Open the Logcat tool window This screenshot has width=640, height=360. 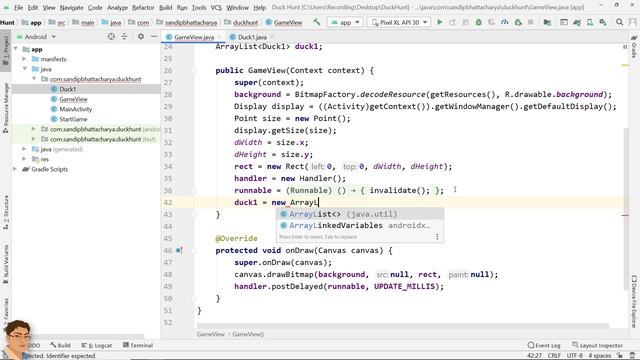pyautogui.click(x=97, y=345)
